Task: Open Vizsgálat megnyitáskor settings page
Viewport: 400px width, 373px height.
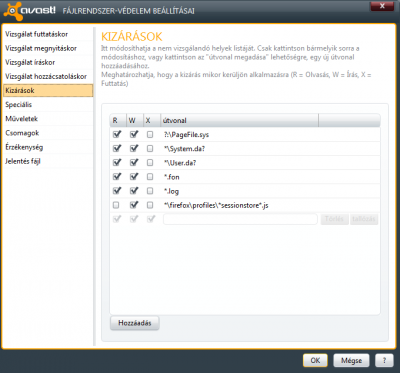Action: tap(41, 48)
